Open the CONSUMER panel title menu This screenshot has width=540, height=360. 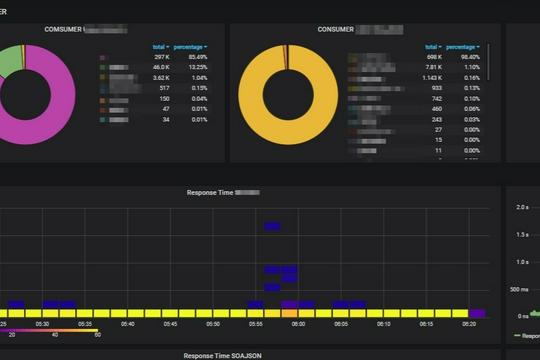(360, 29)
